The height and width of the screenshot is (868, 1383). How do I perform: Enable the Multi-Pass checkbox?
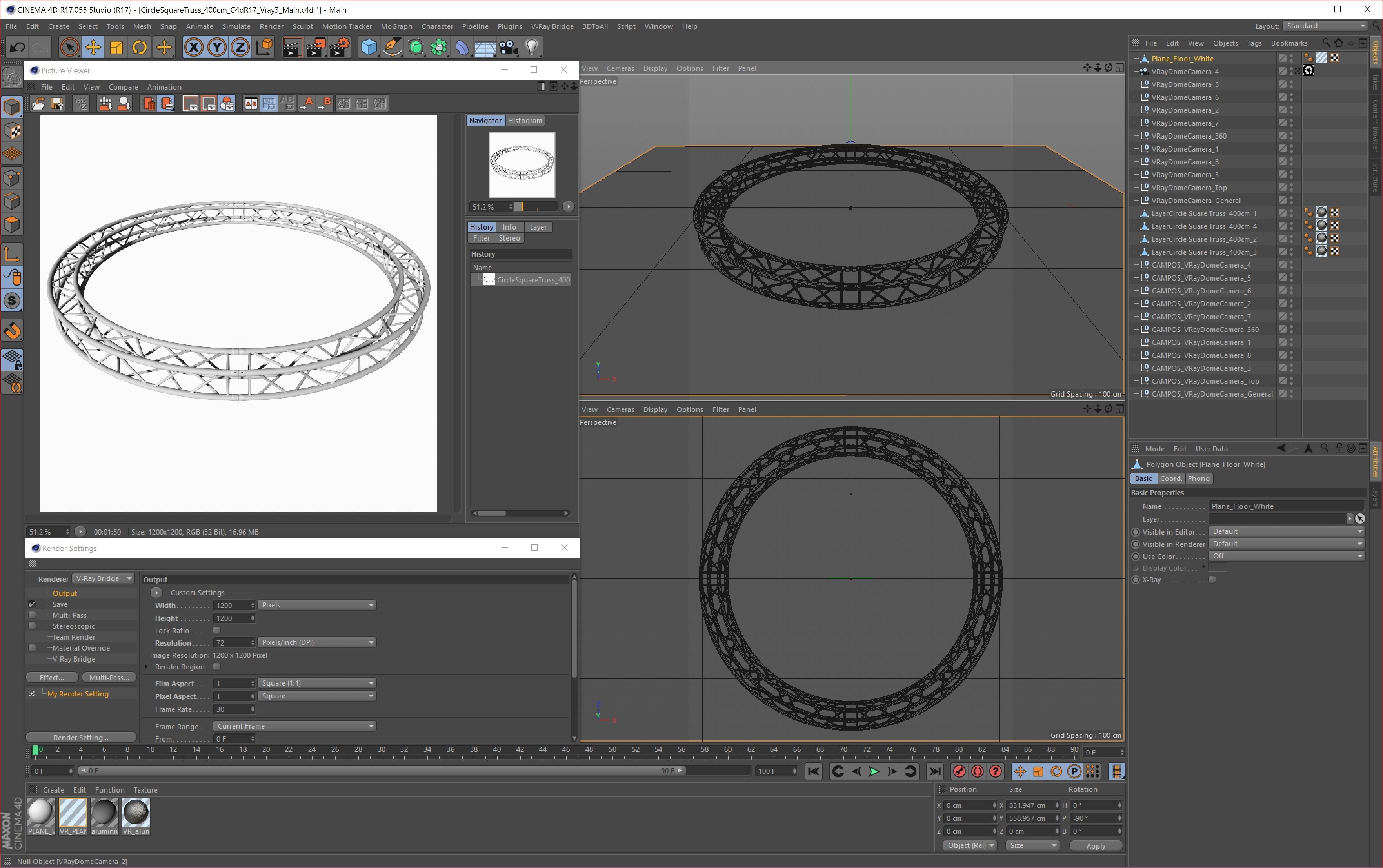click(x=32, y=615)
